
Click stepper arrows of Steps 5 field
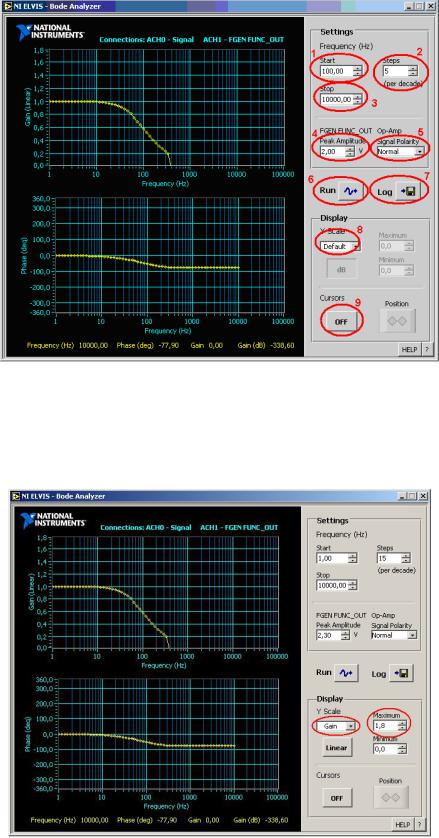point(412,71)
